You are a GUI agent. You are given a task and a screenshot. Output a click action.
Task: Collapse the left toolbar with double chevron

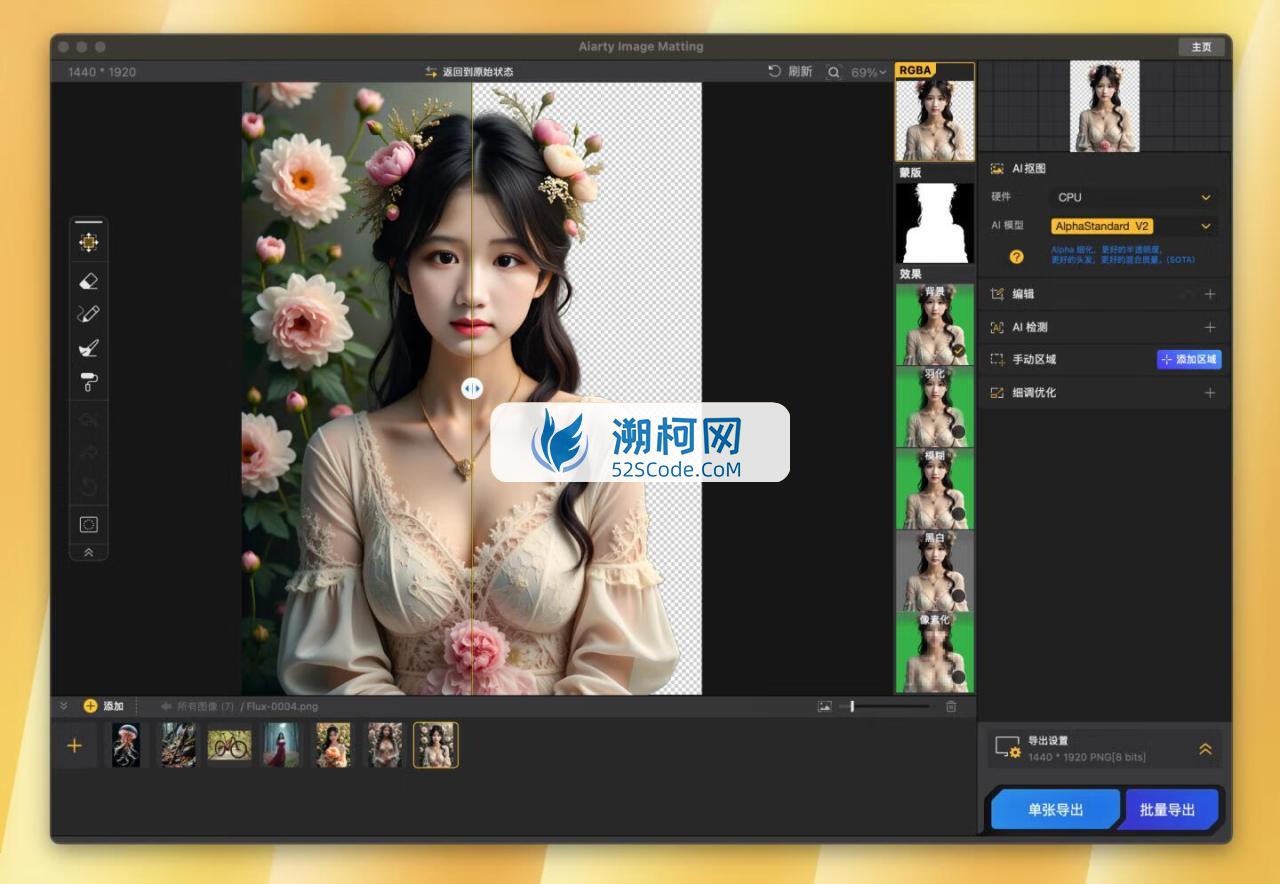point(89,552)
